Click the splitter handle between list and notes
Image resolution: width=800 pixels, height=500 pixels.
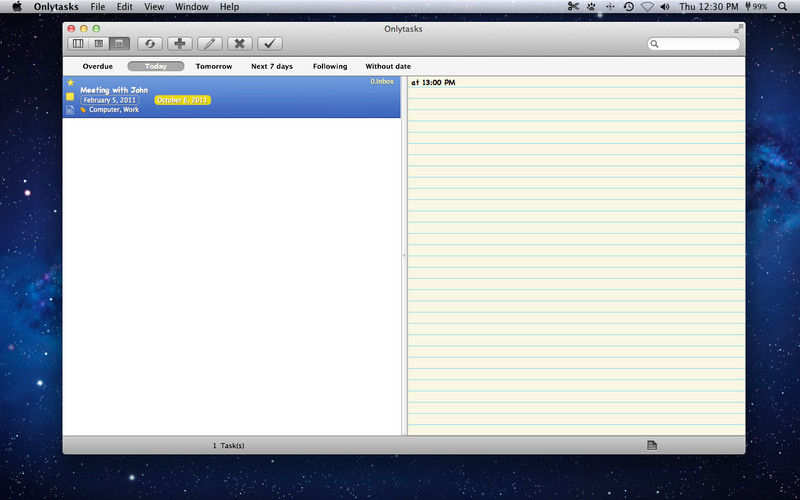pyautogui.click(x=404, y=255)
